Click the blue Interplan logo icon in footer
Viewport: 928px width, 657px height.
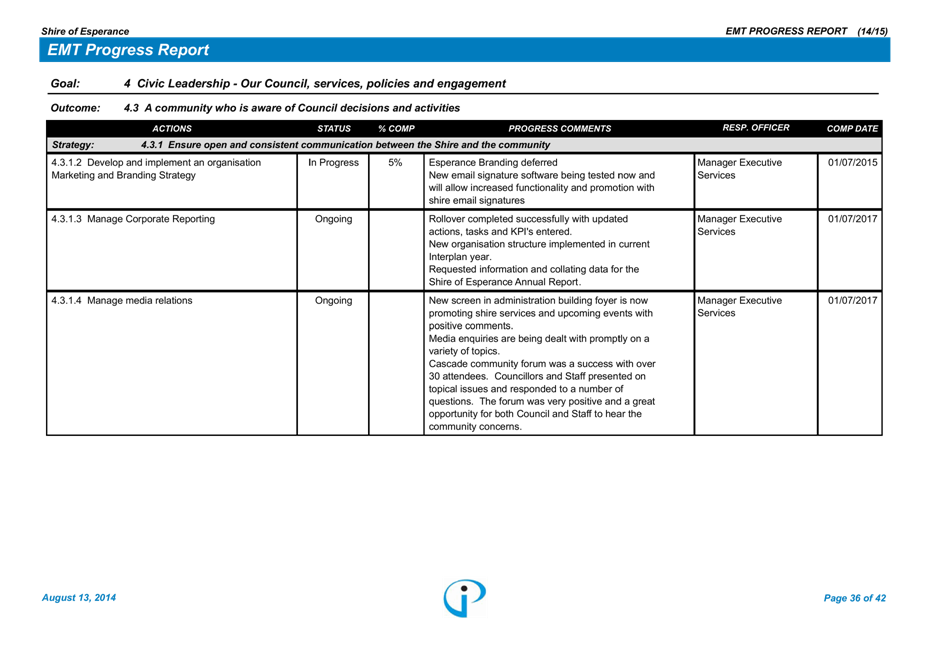[x=465, y=598]
